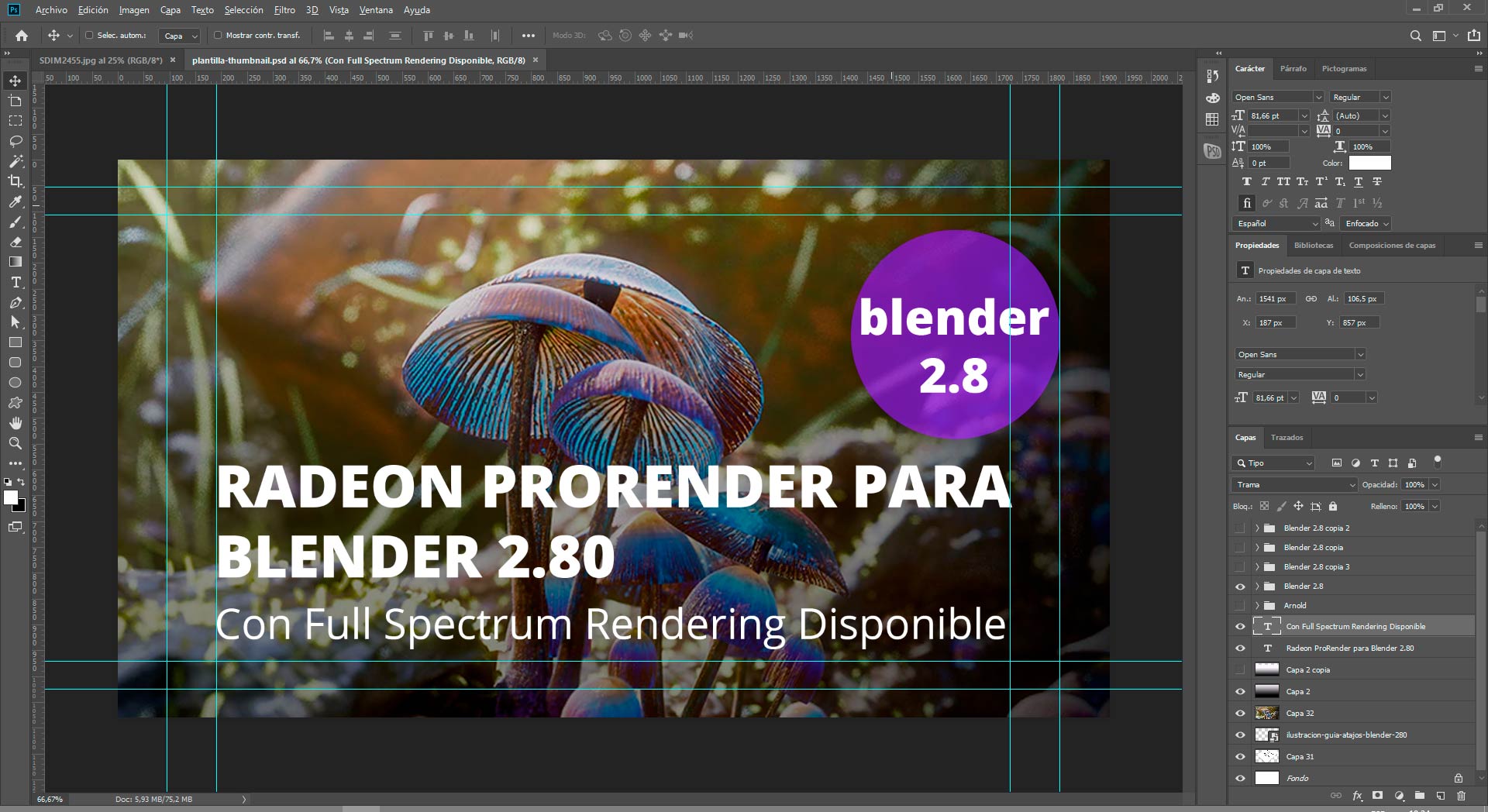Open the Filtro menu
Image resolution: width=1488 pixels, height=812 pixels.
[284, 10]
